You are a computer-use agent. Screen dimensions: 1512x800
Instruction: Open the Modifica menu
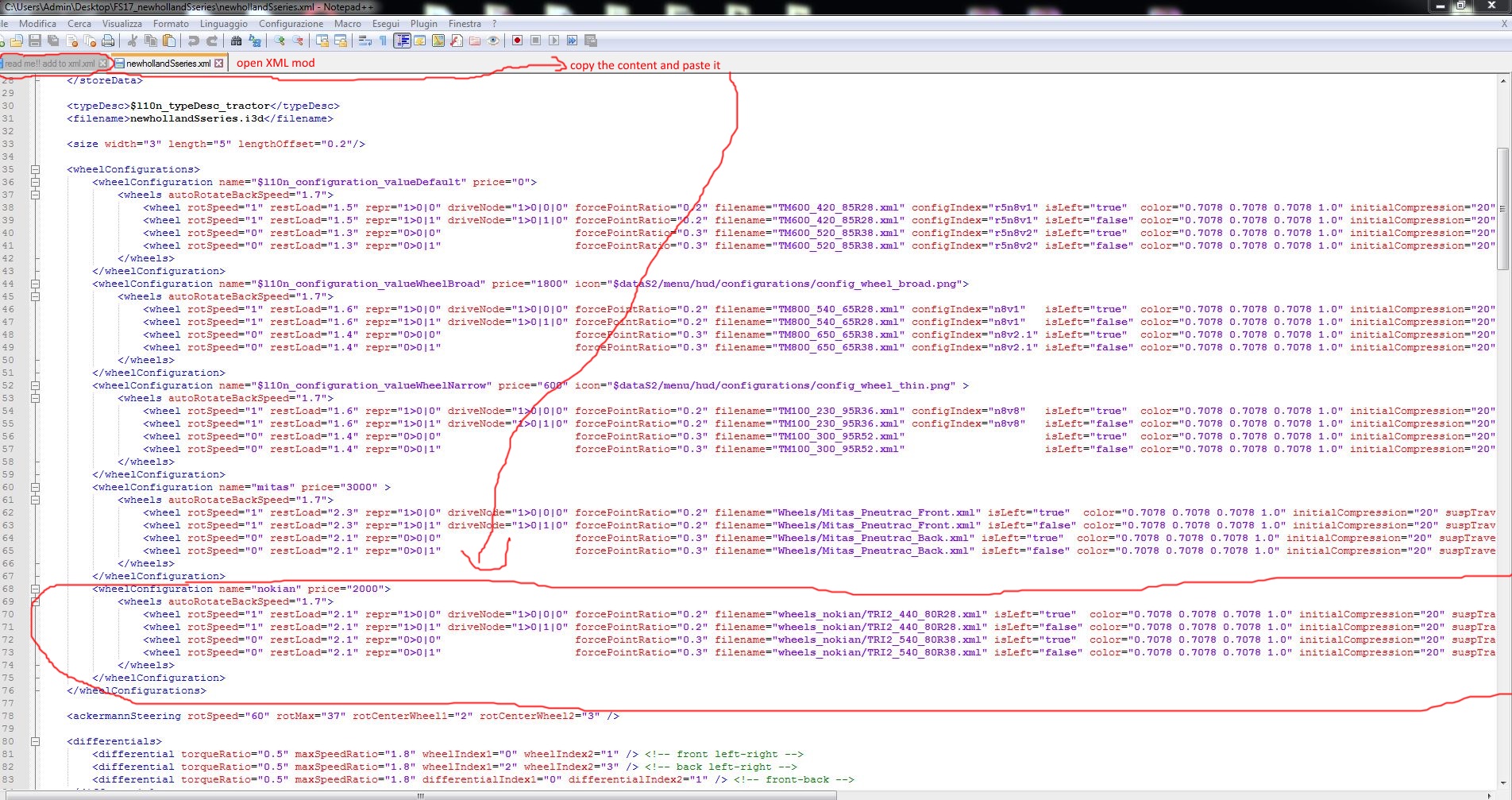point(37,24)
